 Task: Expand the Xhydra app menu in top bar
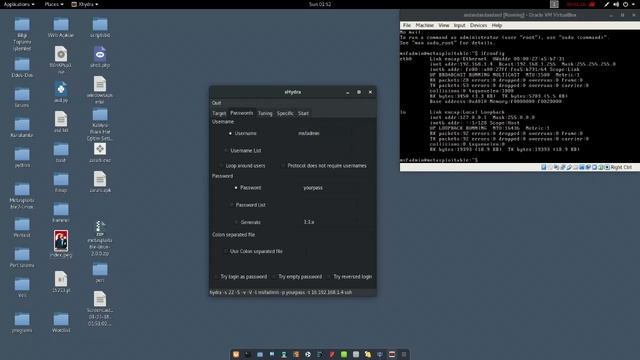85,4
